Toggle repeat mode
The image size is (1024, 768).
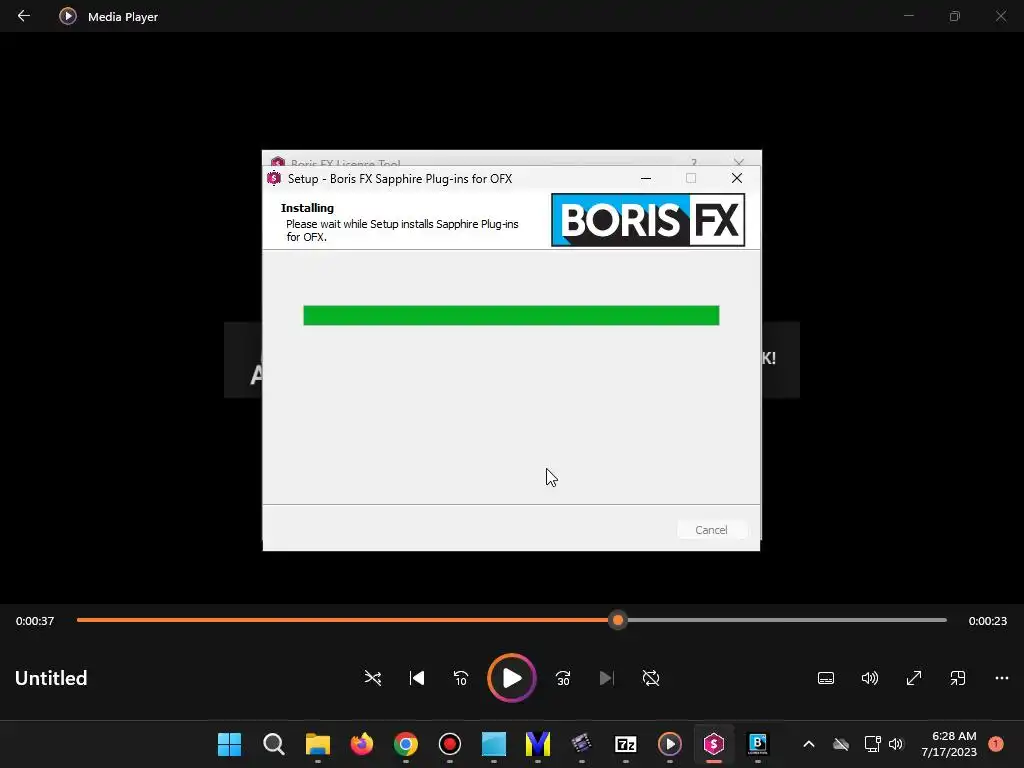650,678
